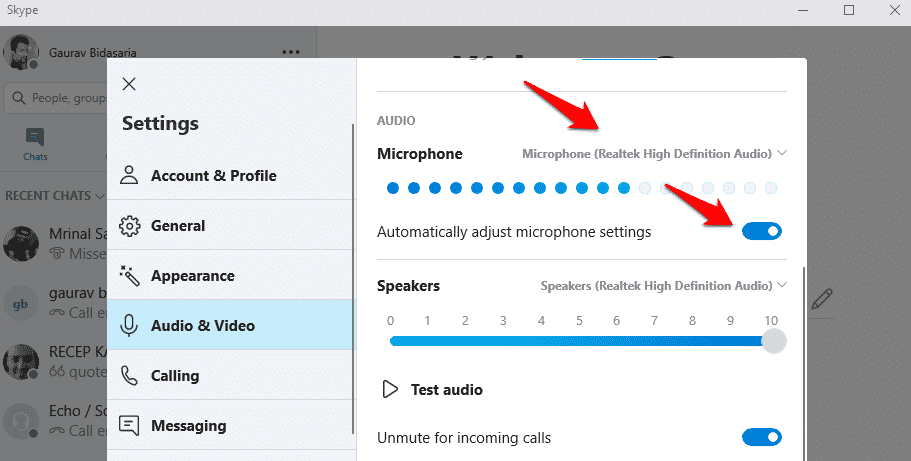Click the search magnifier icon
The height and width of the screenshot is (461, 911).
(19, 98)
